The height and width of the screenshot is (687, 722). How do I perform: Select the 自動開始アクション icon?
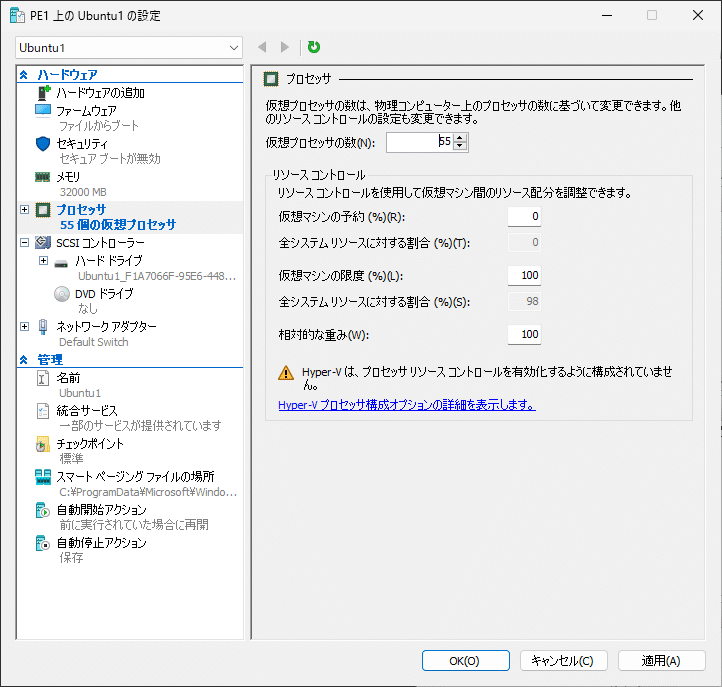pyautogui.click(x=42, y=510)
